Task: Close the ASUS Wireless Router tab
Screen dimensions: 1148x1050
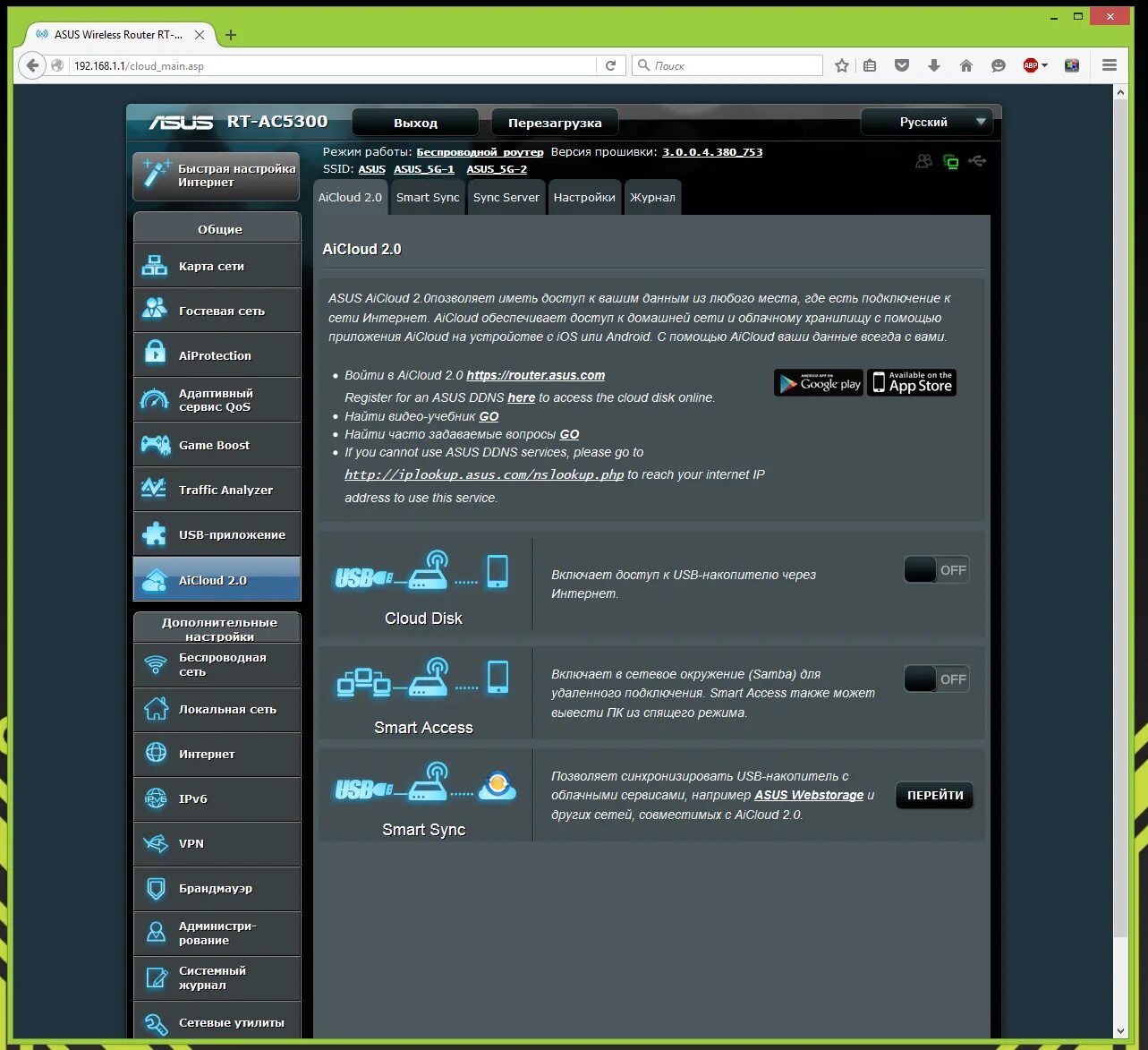Action: (x=200, y=35)
